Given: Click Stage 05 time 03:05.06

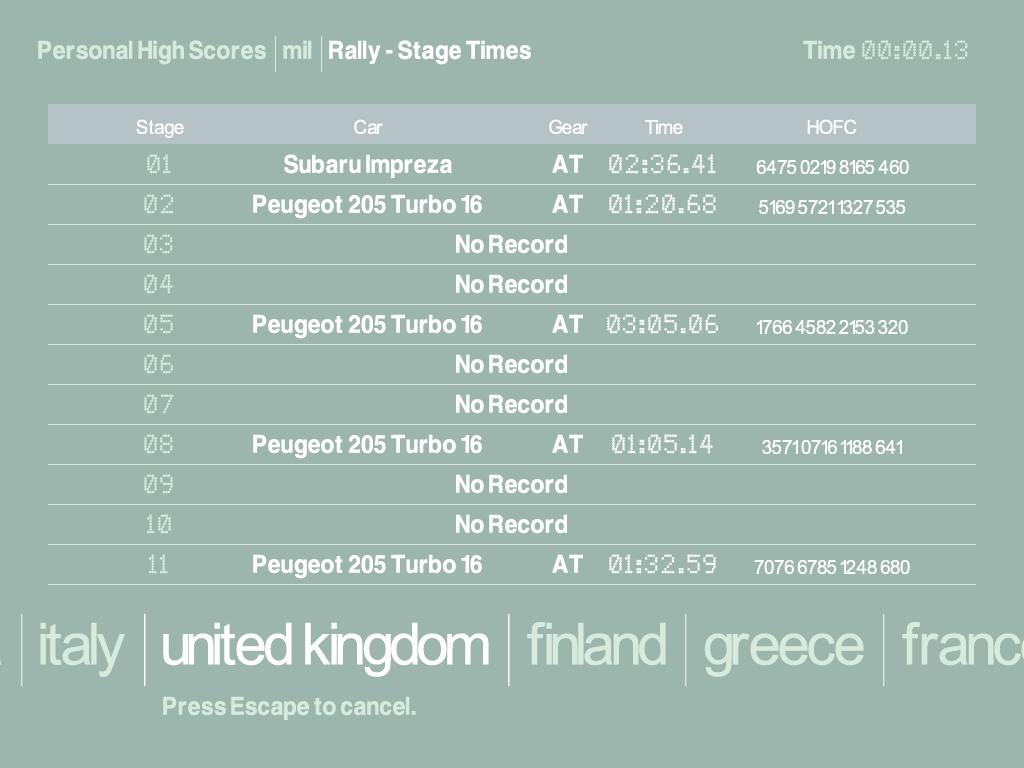Looking at the screenshot, I should point(662,325).
